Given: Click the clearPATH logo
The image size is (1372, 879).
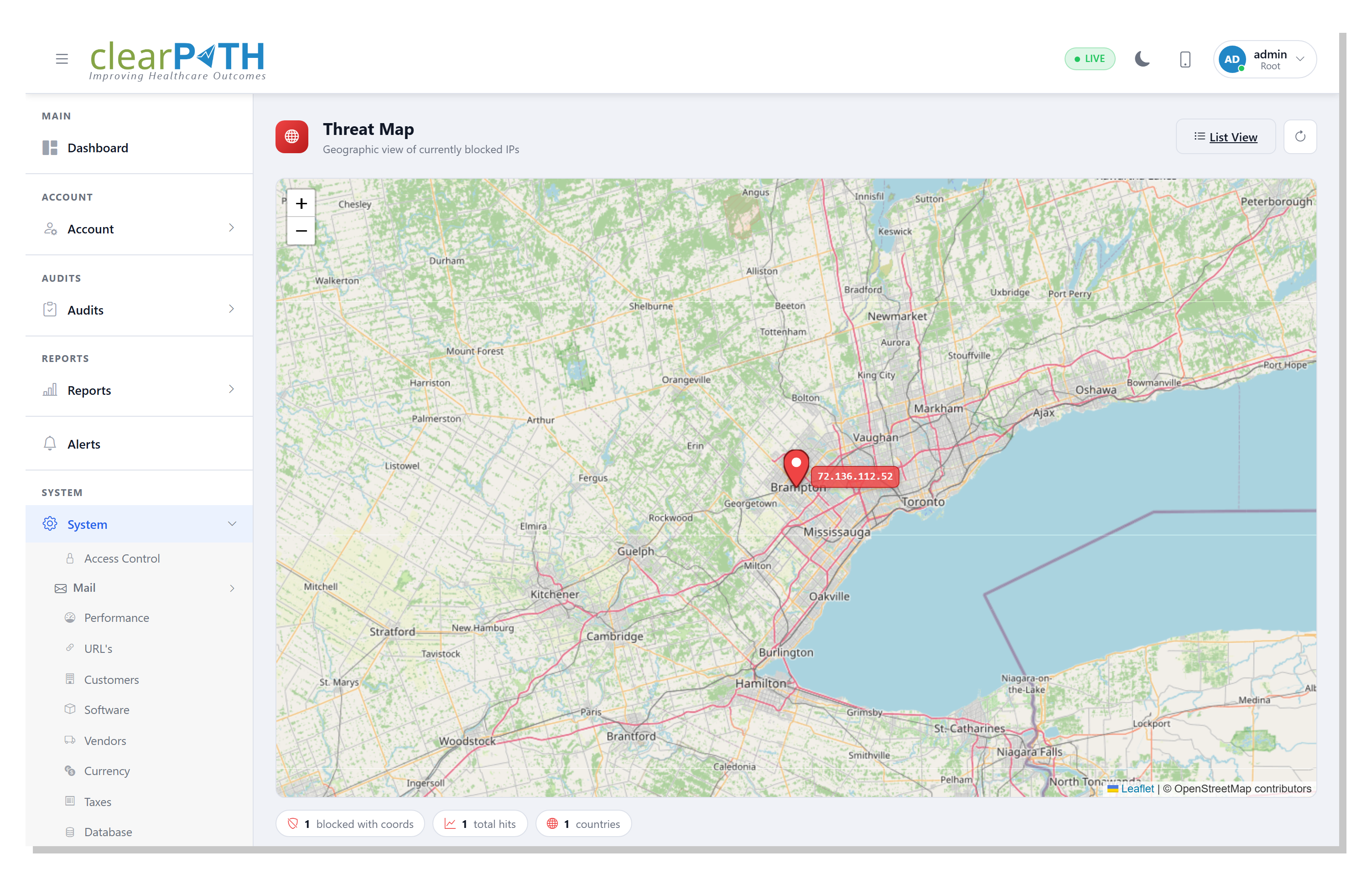Looking at the screenshot, I should 177,61.
